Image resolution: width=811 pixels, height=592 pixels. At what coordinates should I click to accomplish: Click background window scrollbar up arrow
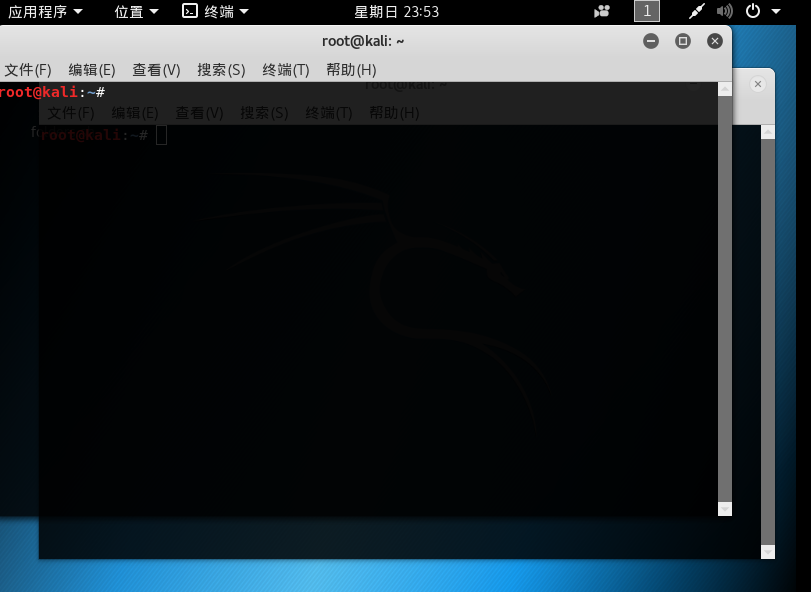(x=768, y=132)
